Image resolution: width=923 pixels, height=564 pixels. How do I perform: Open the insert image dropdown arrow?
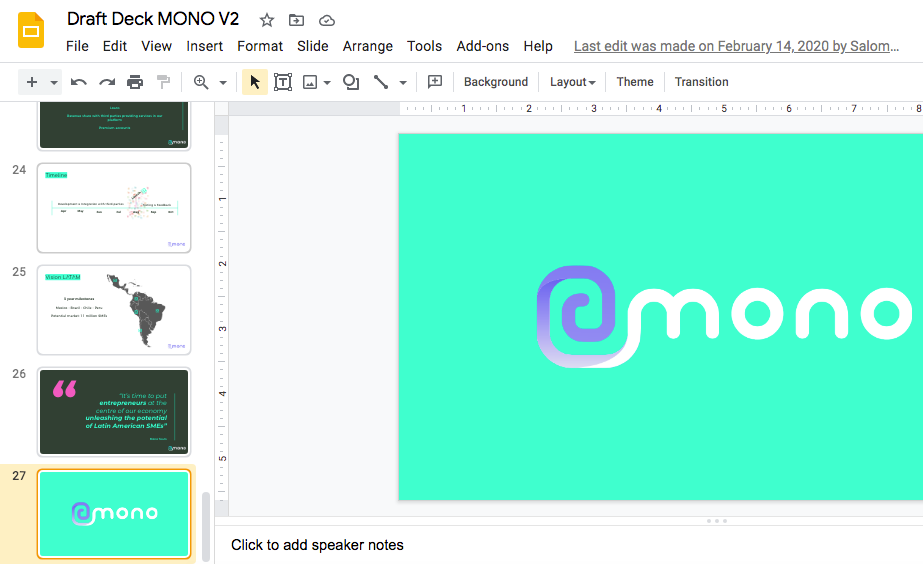[x=327, y=82]
